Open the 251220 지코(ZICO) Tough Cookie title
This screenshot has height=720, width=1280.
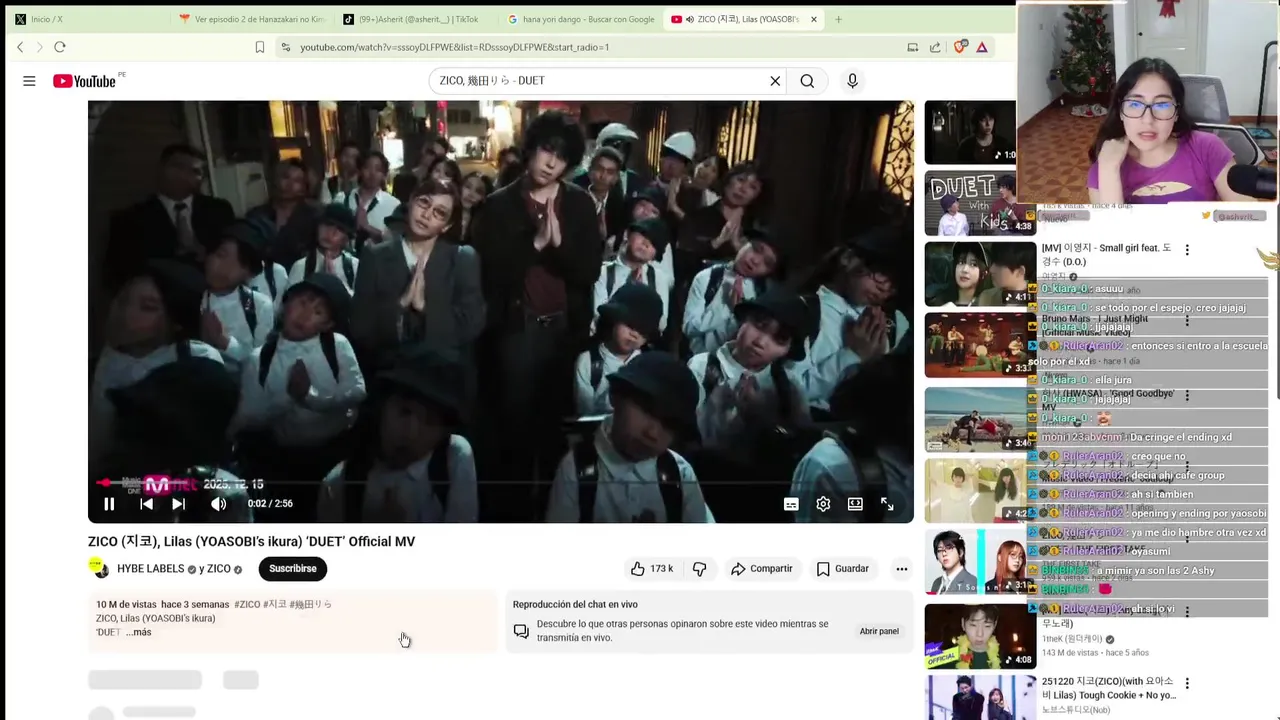tap(1108, 688)
